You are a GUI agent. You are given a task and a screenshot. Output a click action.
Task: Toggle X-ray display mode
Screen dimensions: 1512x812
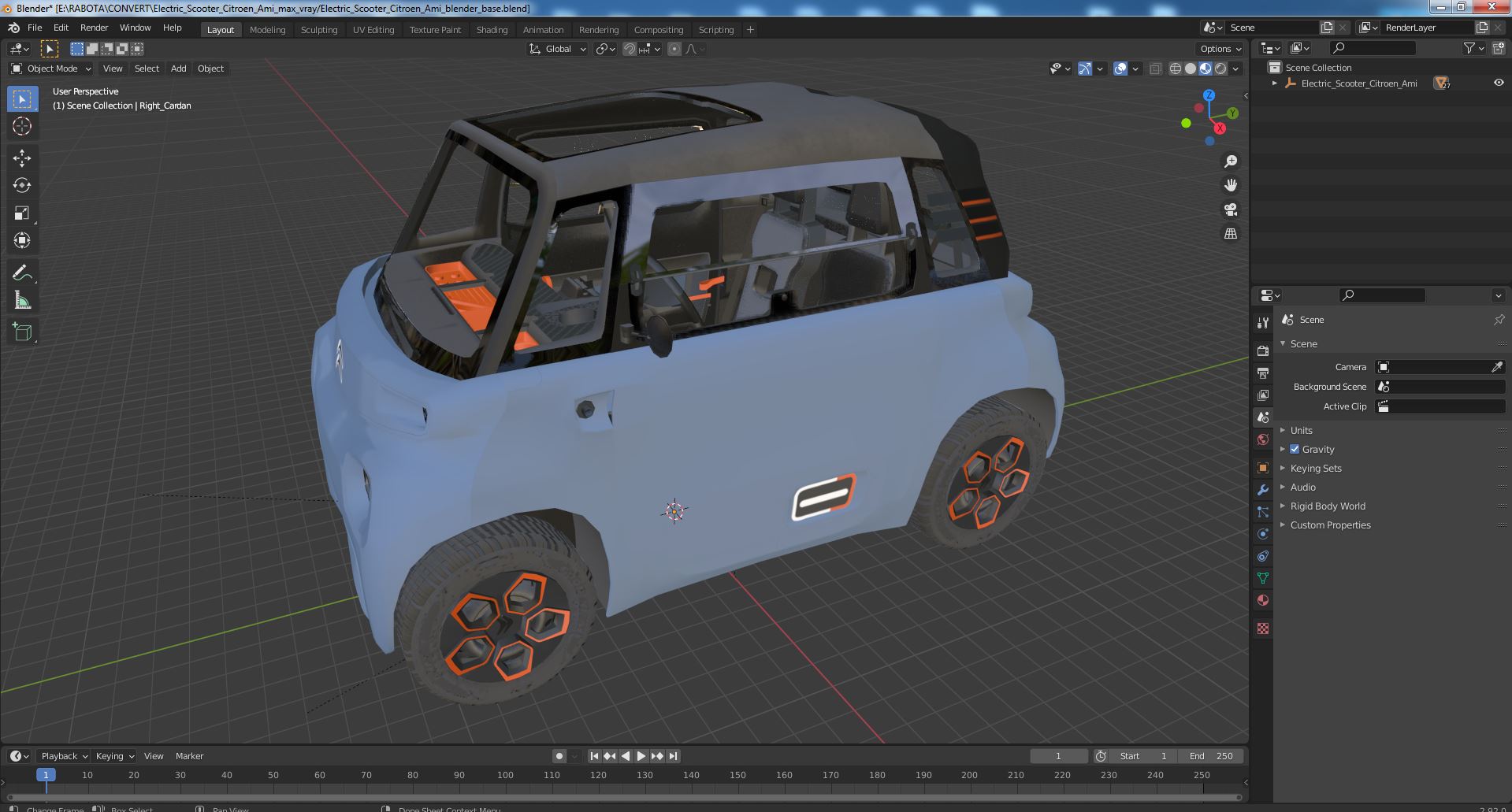[1155, 69]
